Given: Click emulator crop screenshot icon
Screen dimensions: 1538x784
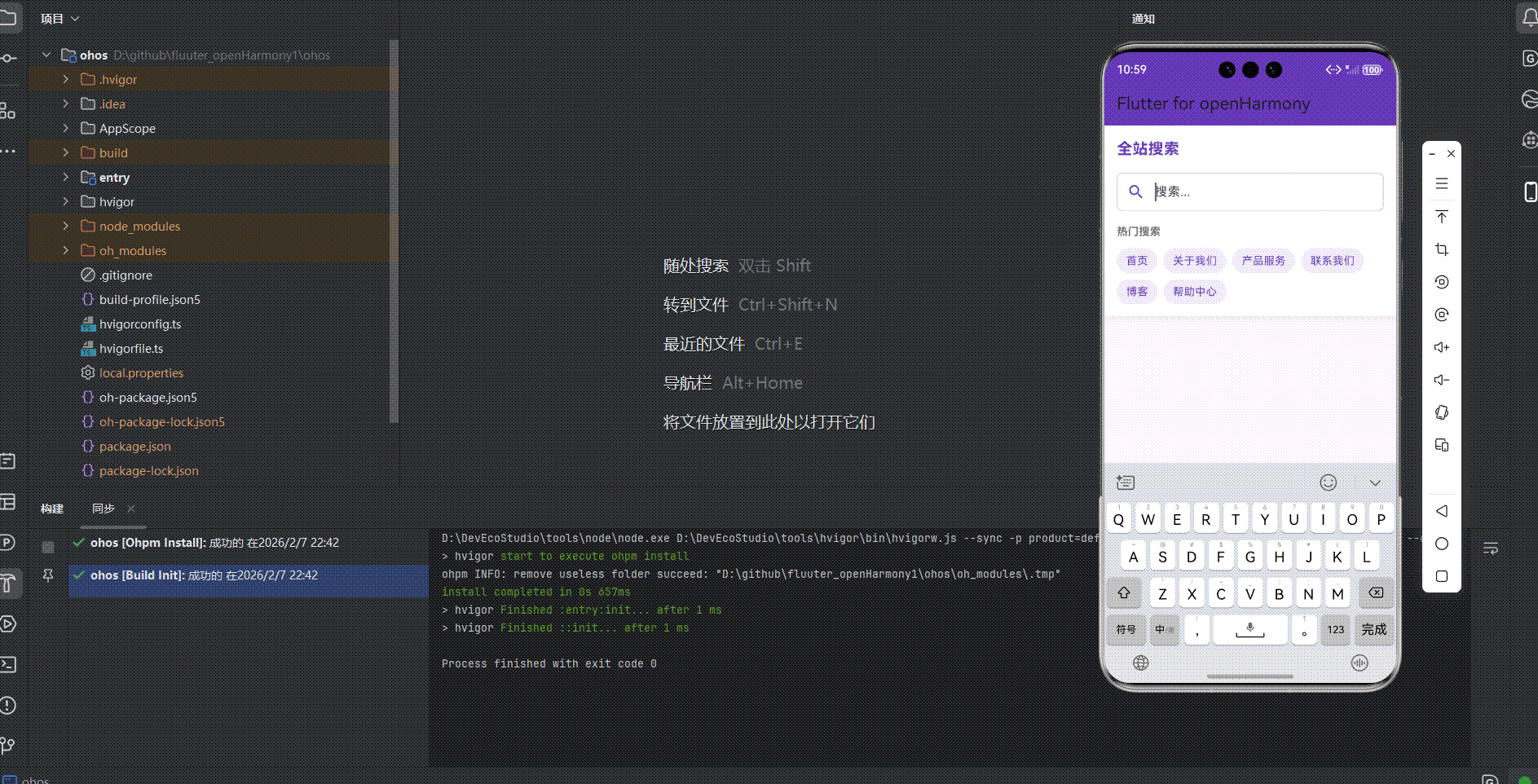Looking at the screenshot, I should coord(1442,249).
